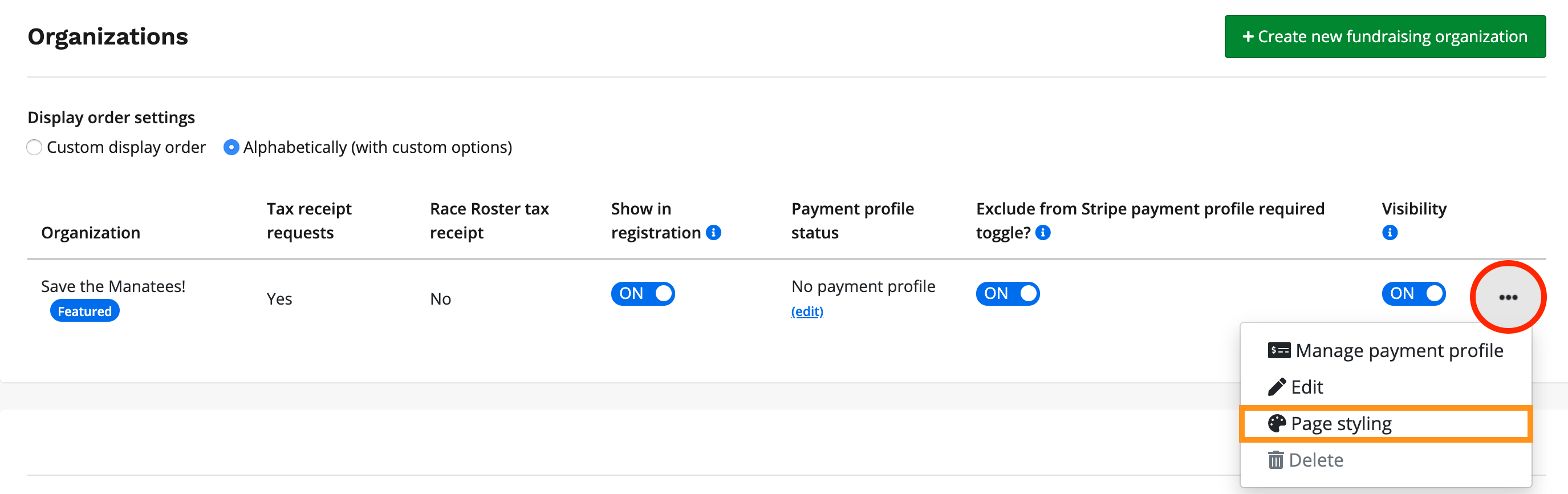Turn off the Visibility switch
The image size is (1568, 494).
1413,294
